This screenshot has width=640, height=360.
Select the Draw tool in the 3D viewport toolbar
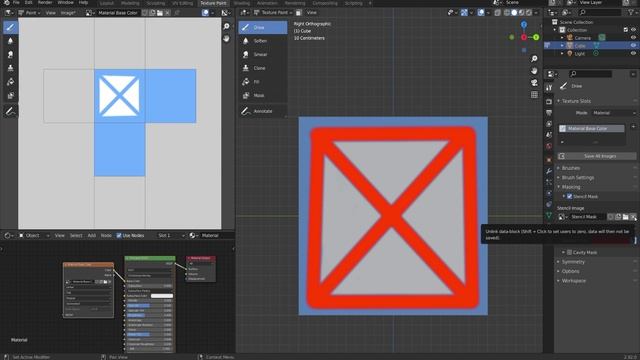(x=262, y=27)
